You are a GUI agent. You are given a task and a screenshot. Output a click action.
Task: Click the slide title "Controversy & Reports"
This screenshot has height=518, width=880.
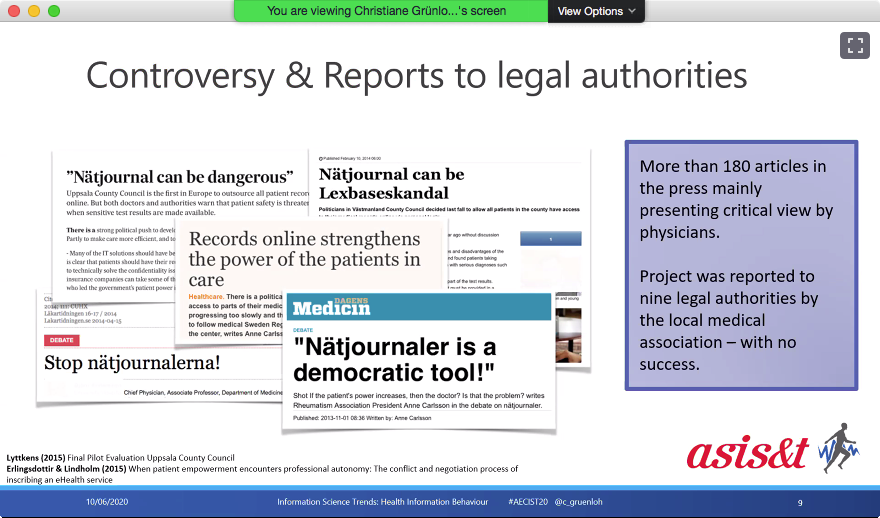[x=416, y=75]
